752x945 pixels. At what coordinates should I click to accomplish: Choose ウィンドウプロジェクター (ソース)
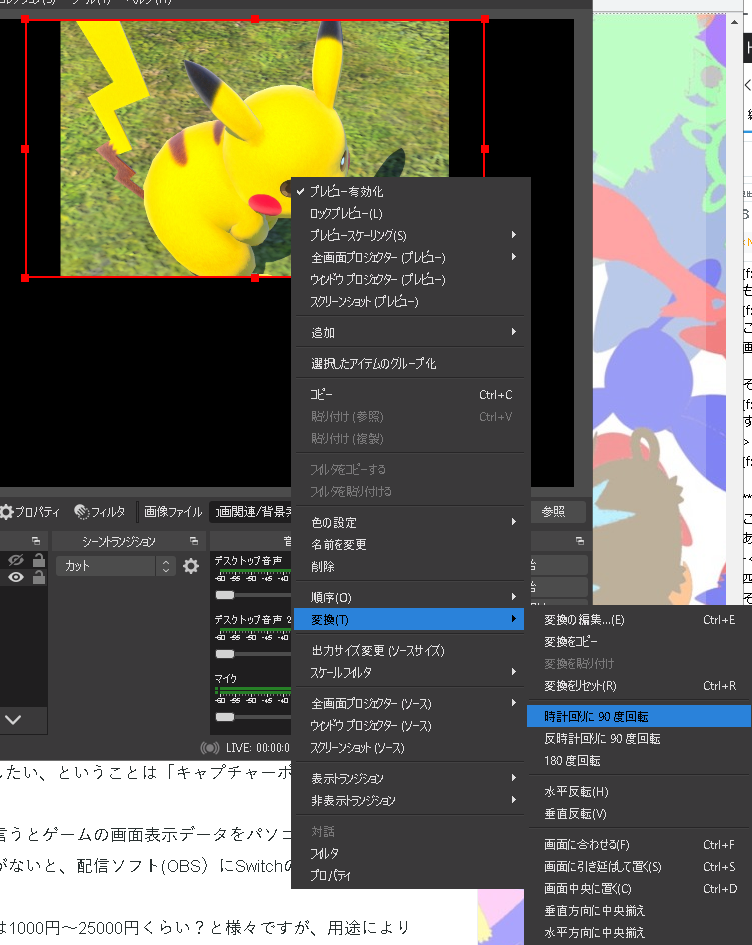coord(409,726)
